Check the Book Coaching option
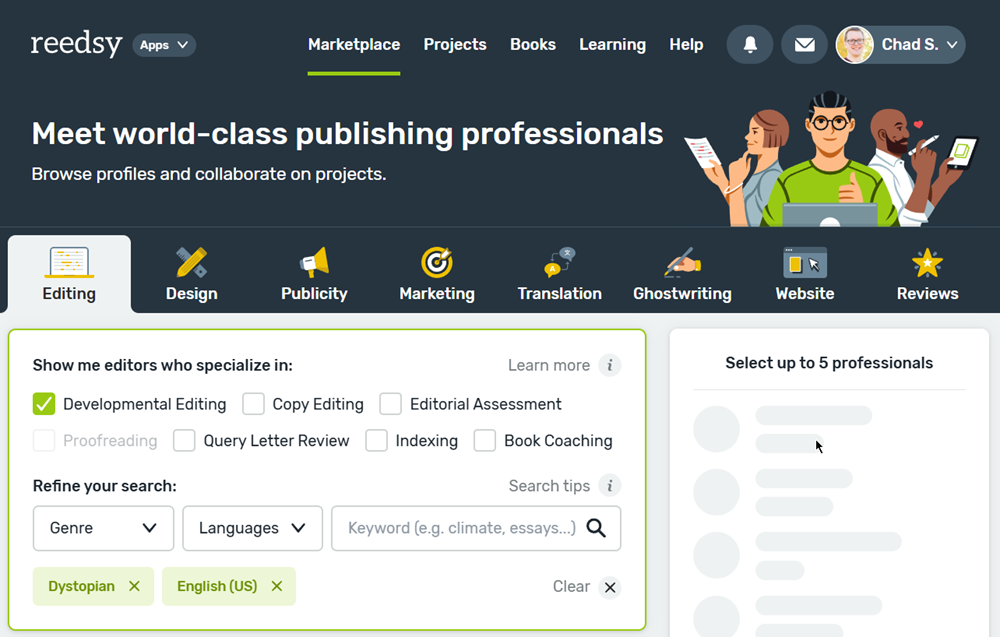The image size is (1000, 637). click(485, 441)
